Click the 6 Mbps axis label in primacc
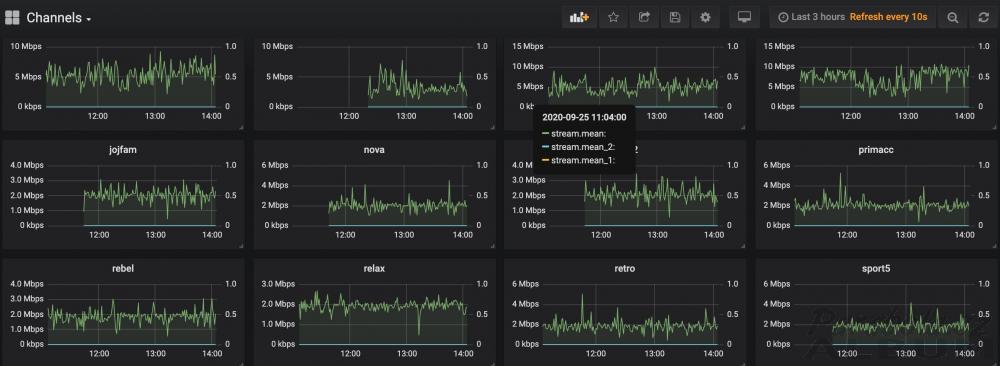The width and height of the screenshot is (1000, 366). point(777,165)
